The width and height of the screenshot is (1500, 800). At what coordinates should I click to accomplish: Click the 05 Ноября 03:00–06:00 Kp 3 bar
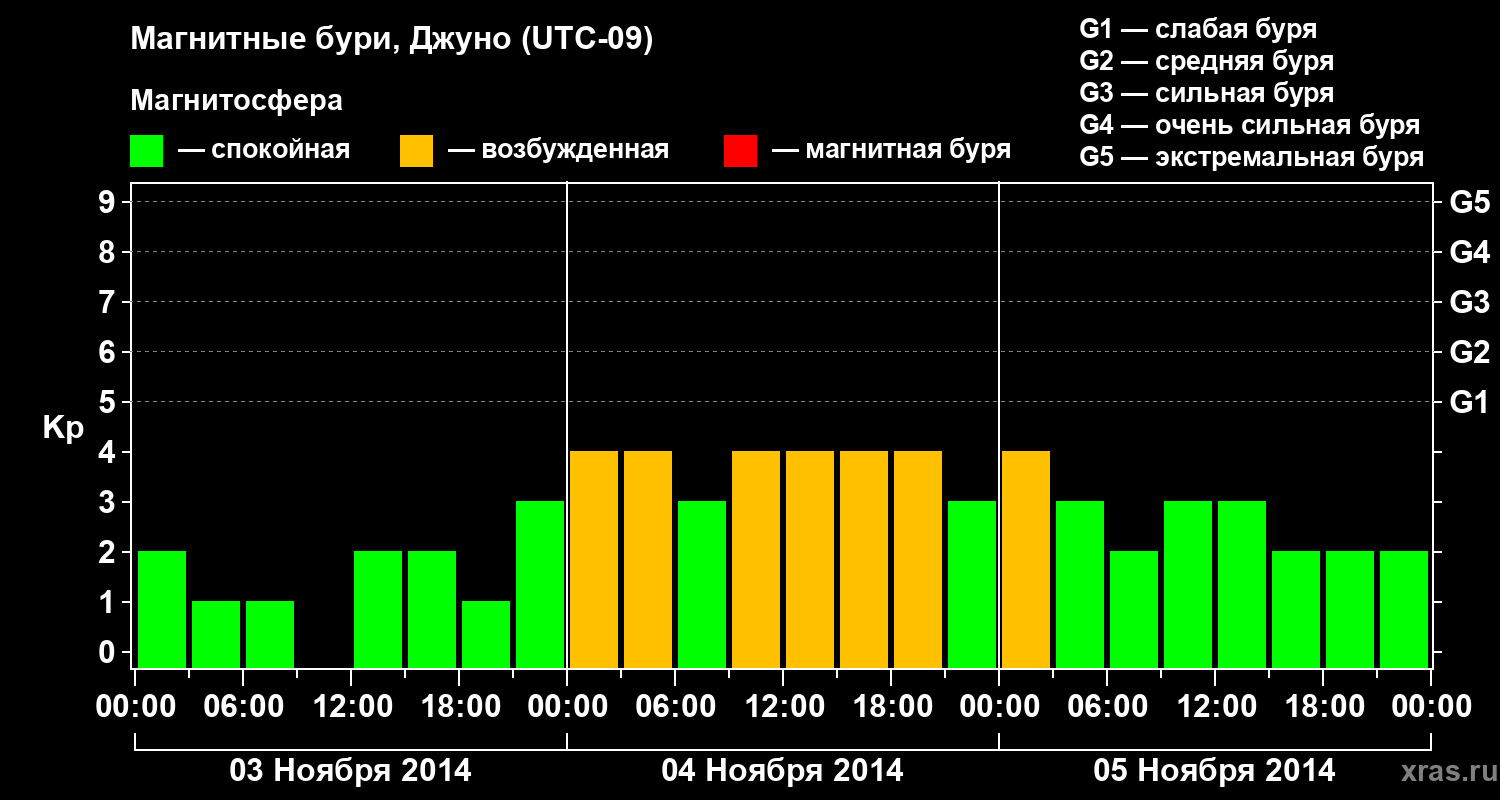click(x=1080, y=584)
